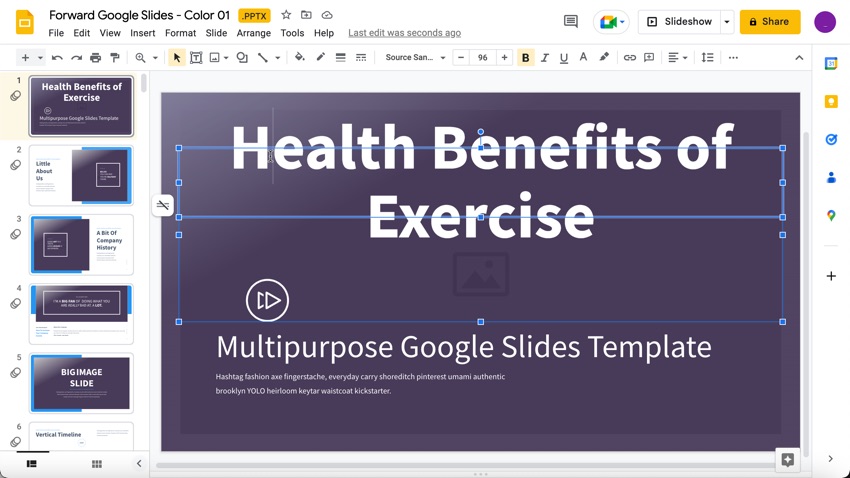Open the Google Slides home logo
The image size is (850, 478).
tap(24, 23)
